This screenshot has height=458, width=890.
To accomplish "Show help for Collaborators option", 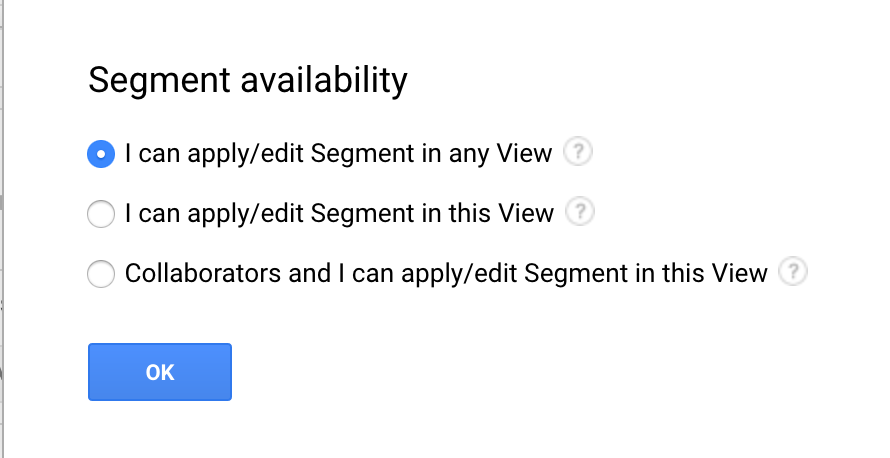I will click(793, 272).
